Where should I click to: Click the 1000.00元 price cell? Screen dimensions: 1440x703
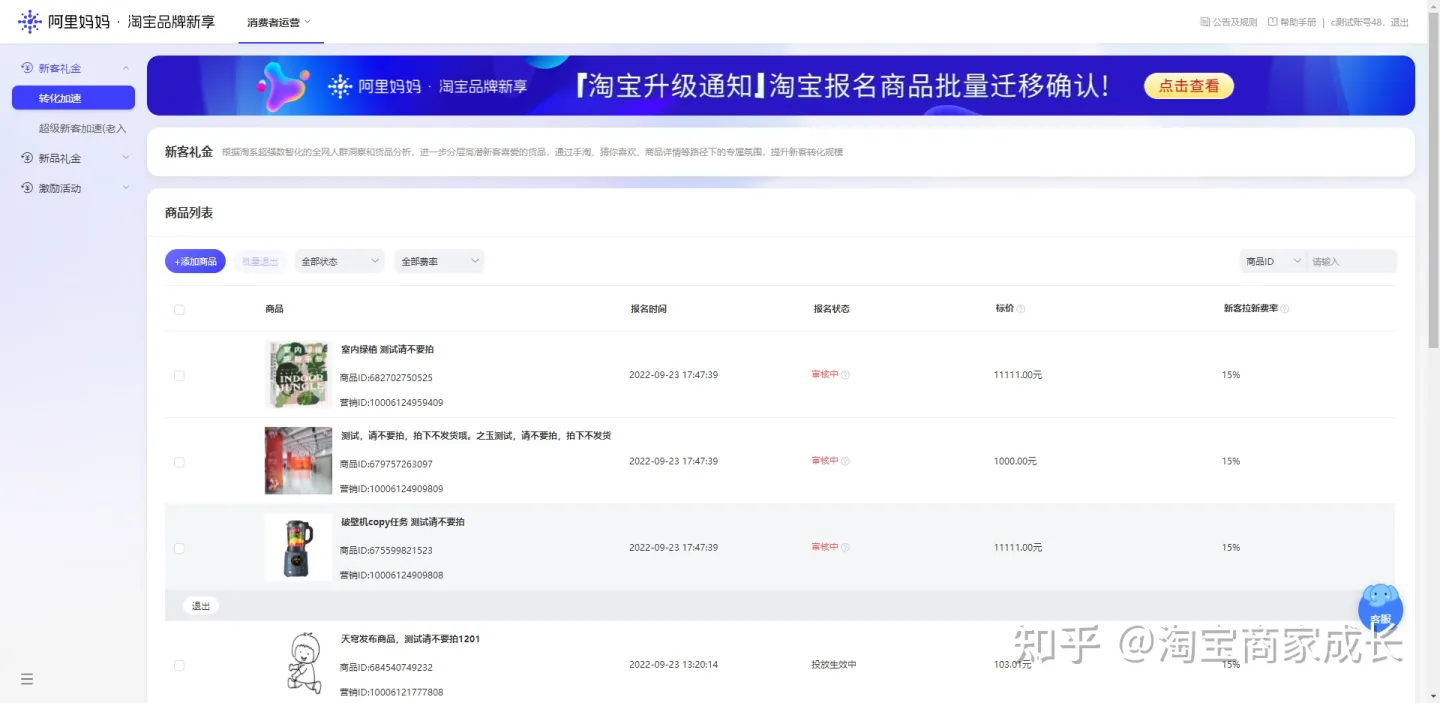[x=1015, y=461]
